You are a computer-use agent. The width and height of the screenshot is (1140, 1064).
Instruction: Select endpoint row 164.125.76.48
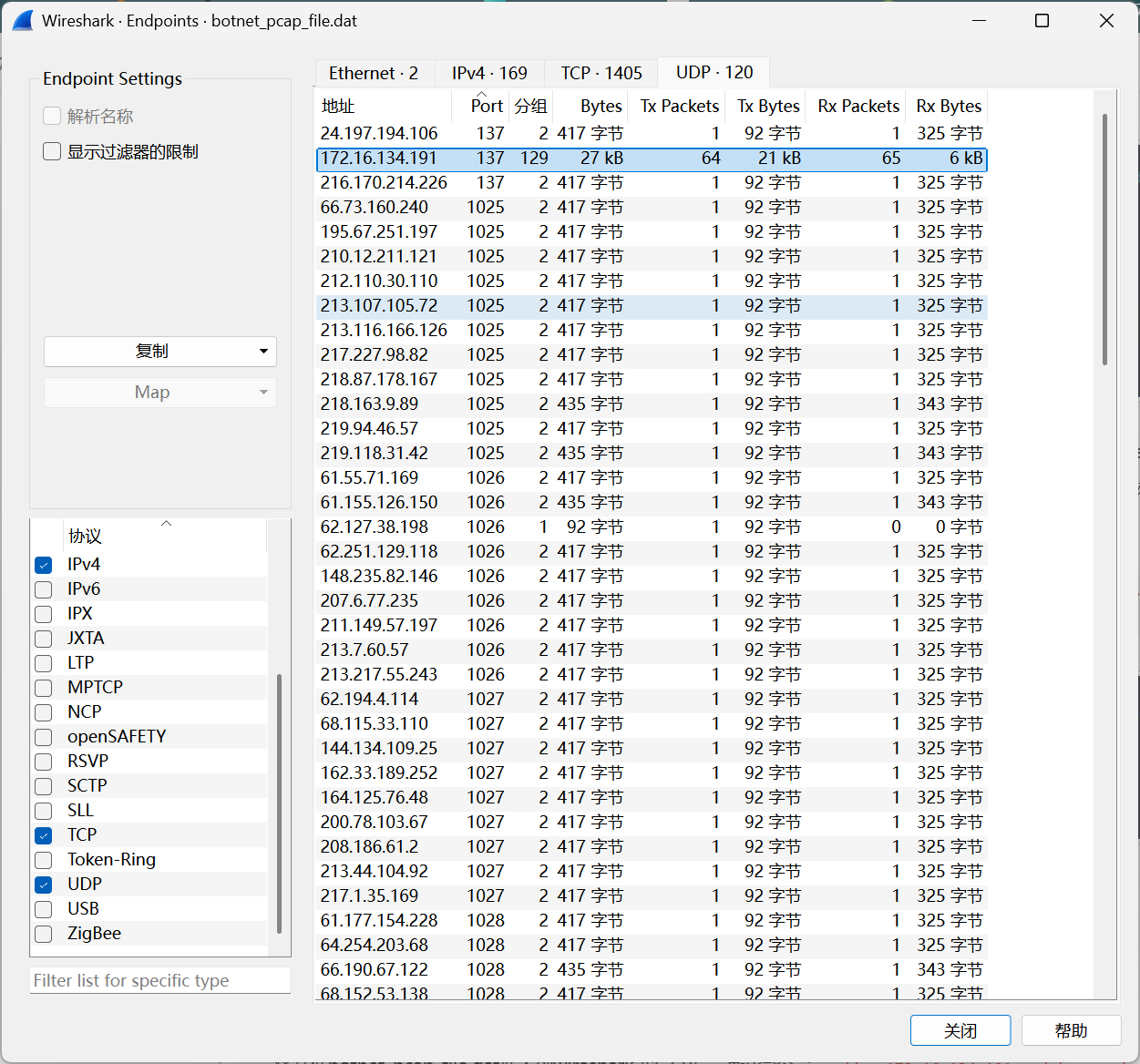(x=652, y=798)
